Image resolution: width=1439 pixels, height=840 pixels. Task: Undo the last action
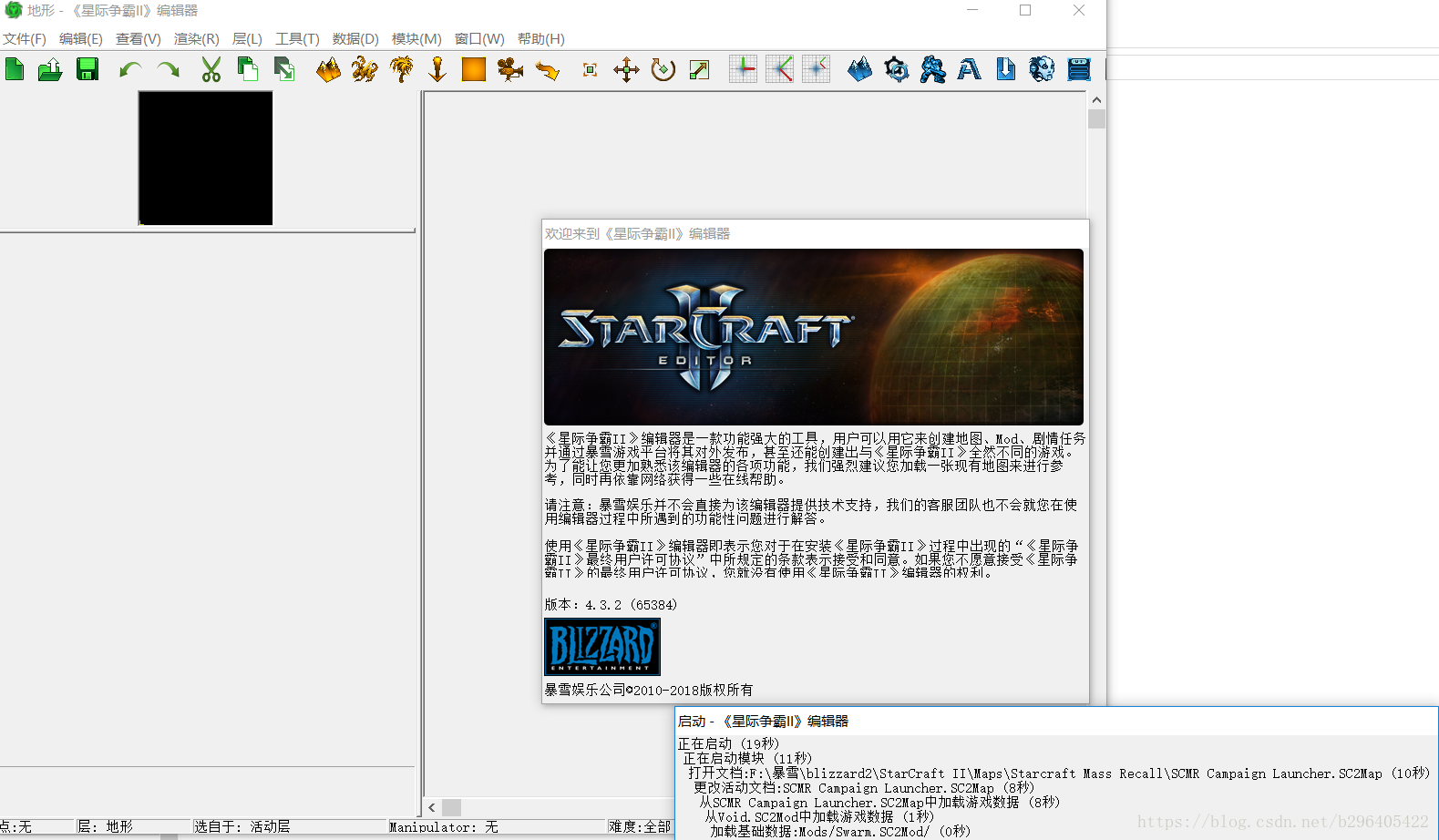(130, 69)
